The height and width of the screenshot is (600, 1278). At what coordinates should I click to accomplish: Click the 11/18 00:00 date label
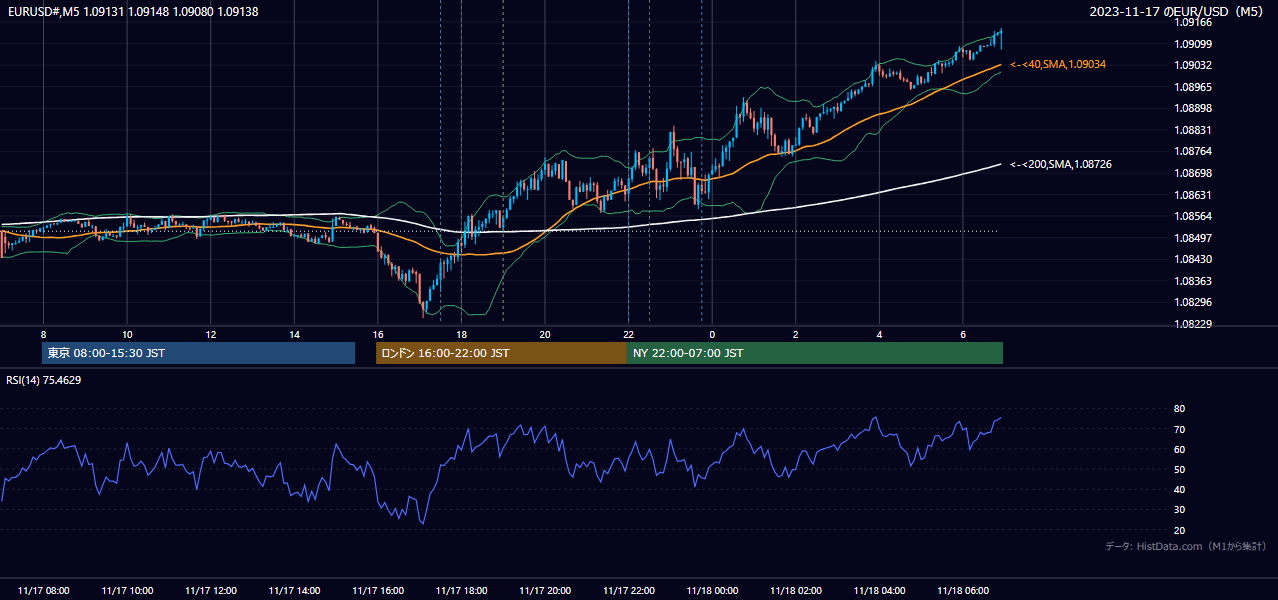pos(712,591)
